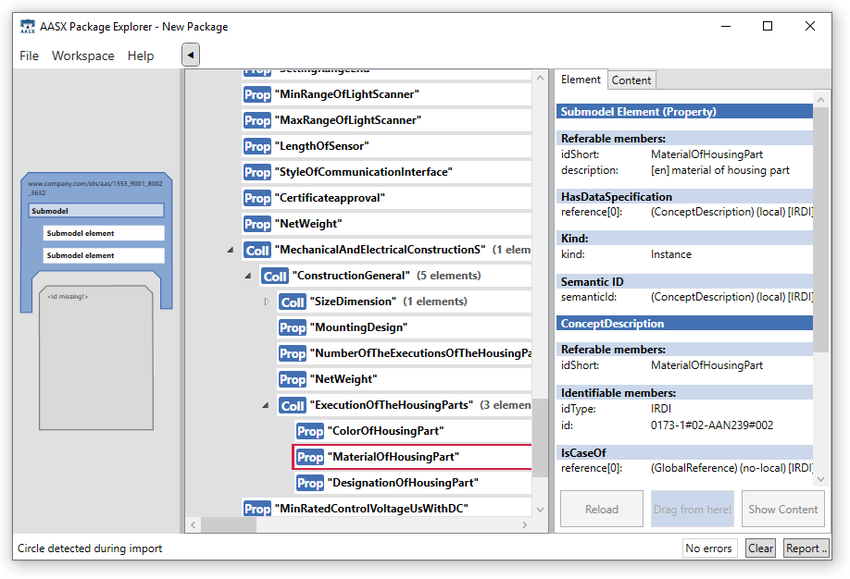
Task: Click the Prop icon beside Certificateapproval
Action: (257, 198)
